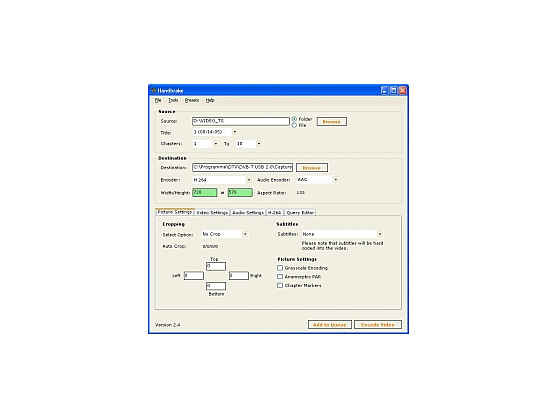Open the Tools menu

[x=173, y=101]
